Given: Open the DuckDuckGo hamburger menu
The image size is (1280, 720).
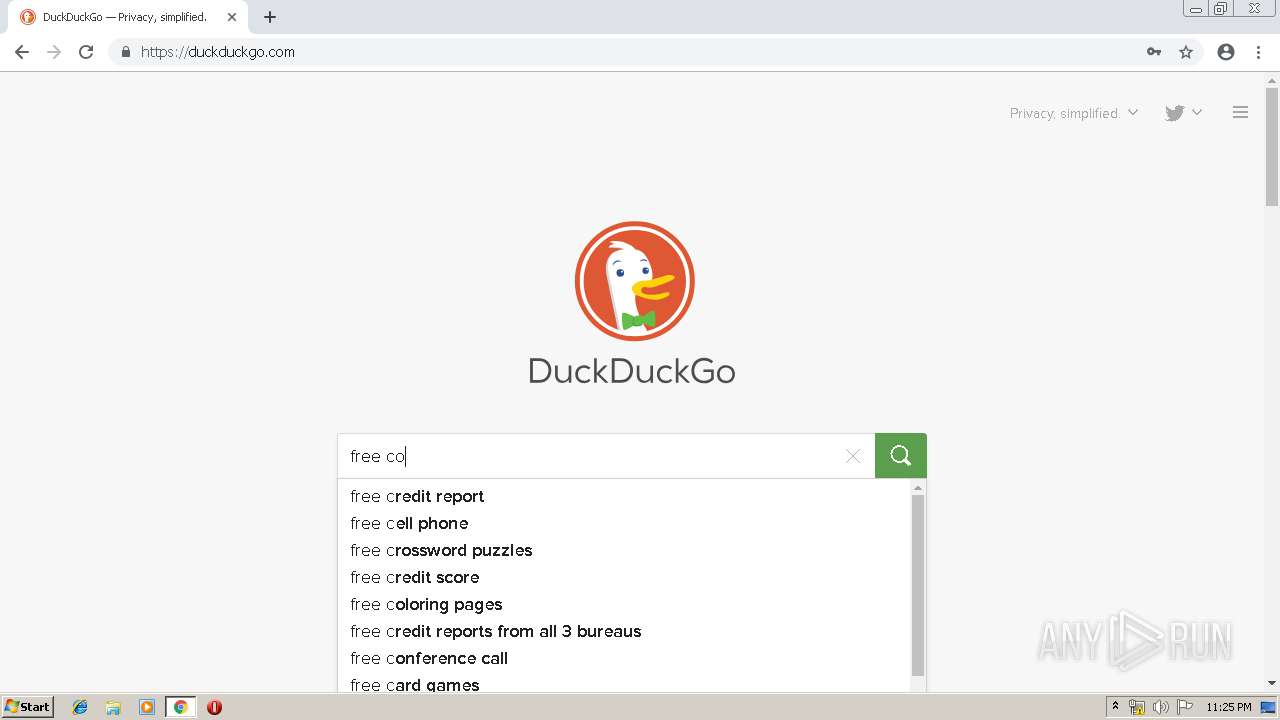Looking at the screenshot, I should tap(1240, 113).
